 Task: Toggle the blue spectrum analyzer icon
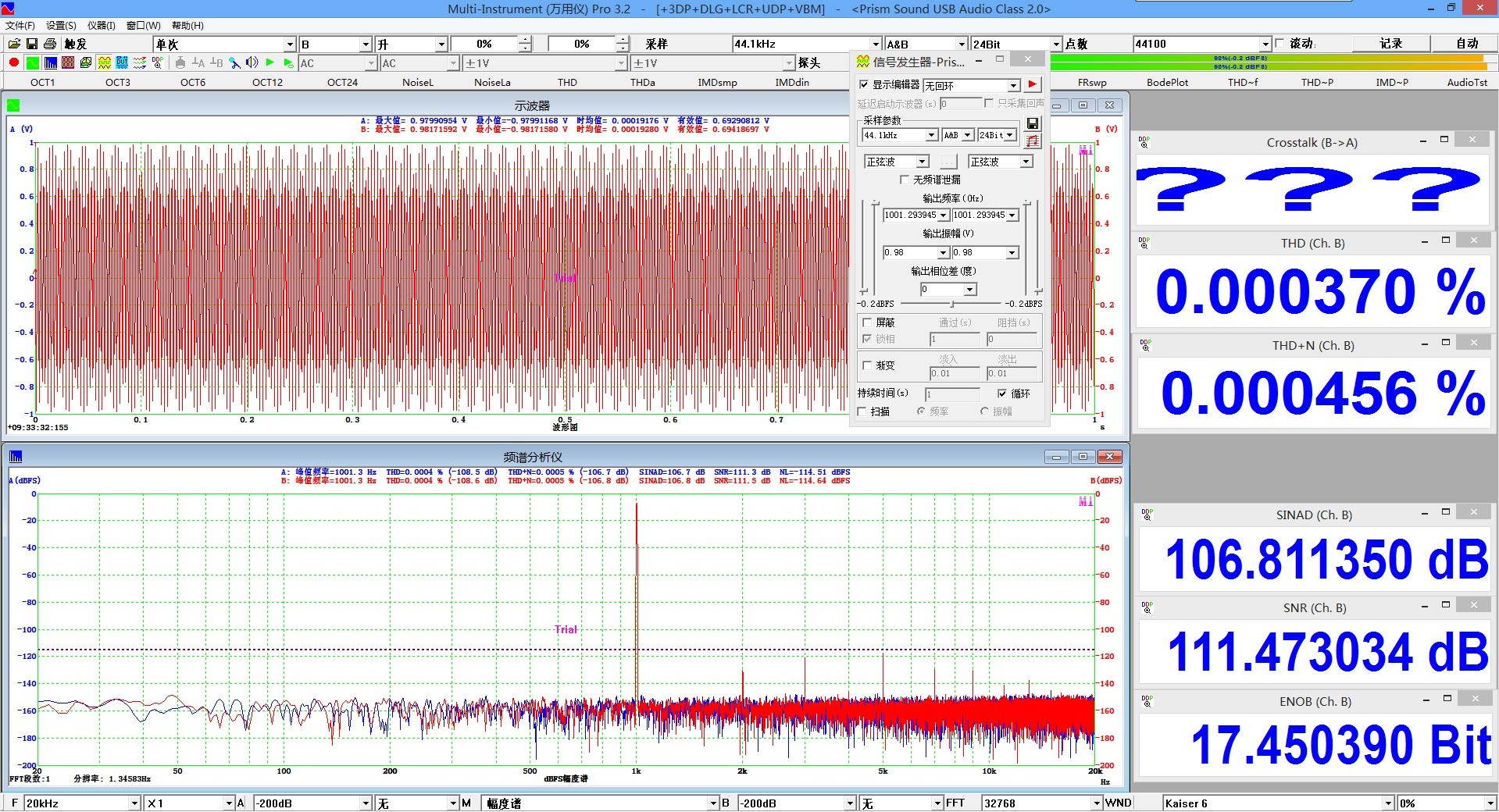[50, 63]
